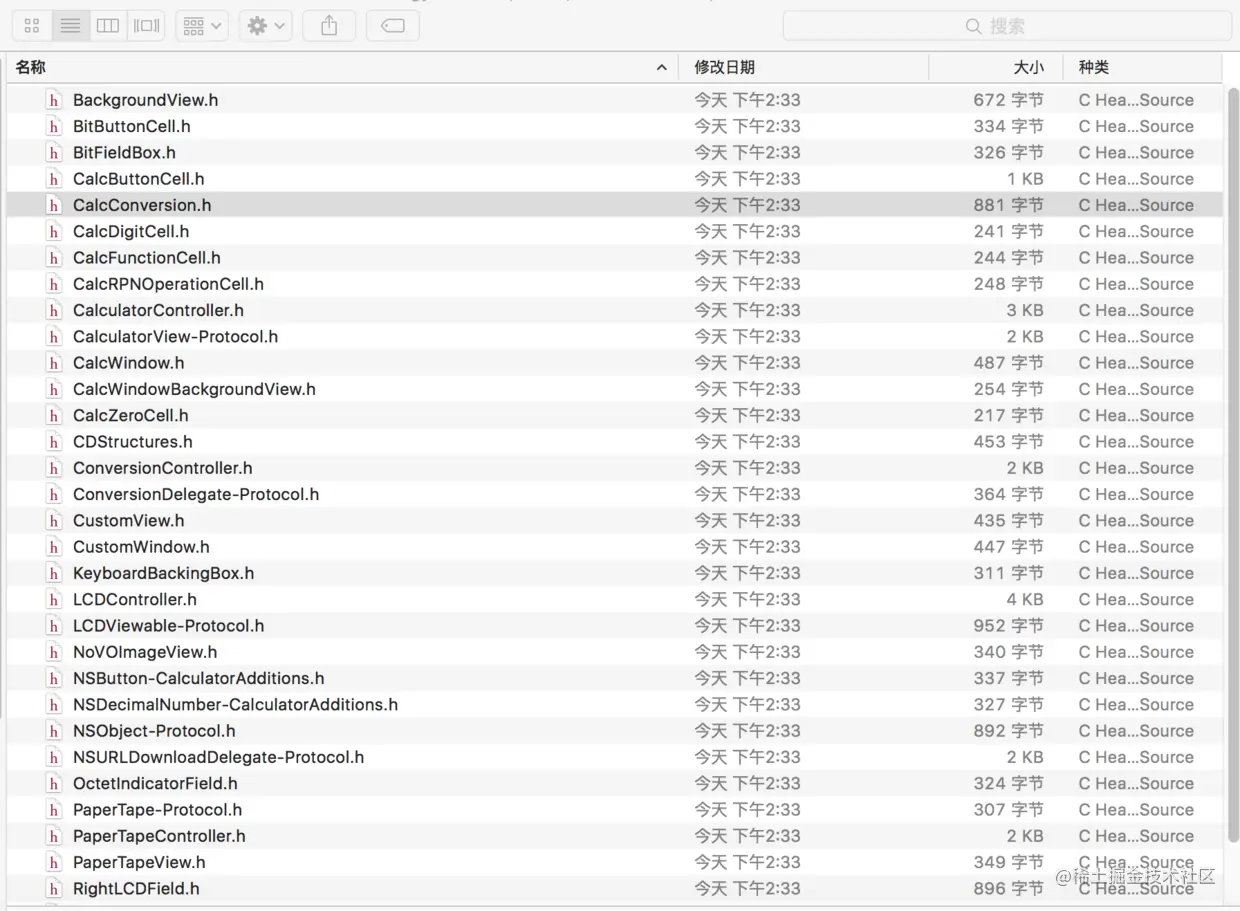Select the file named CustomWindow.h

click(x=141, y=547)
